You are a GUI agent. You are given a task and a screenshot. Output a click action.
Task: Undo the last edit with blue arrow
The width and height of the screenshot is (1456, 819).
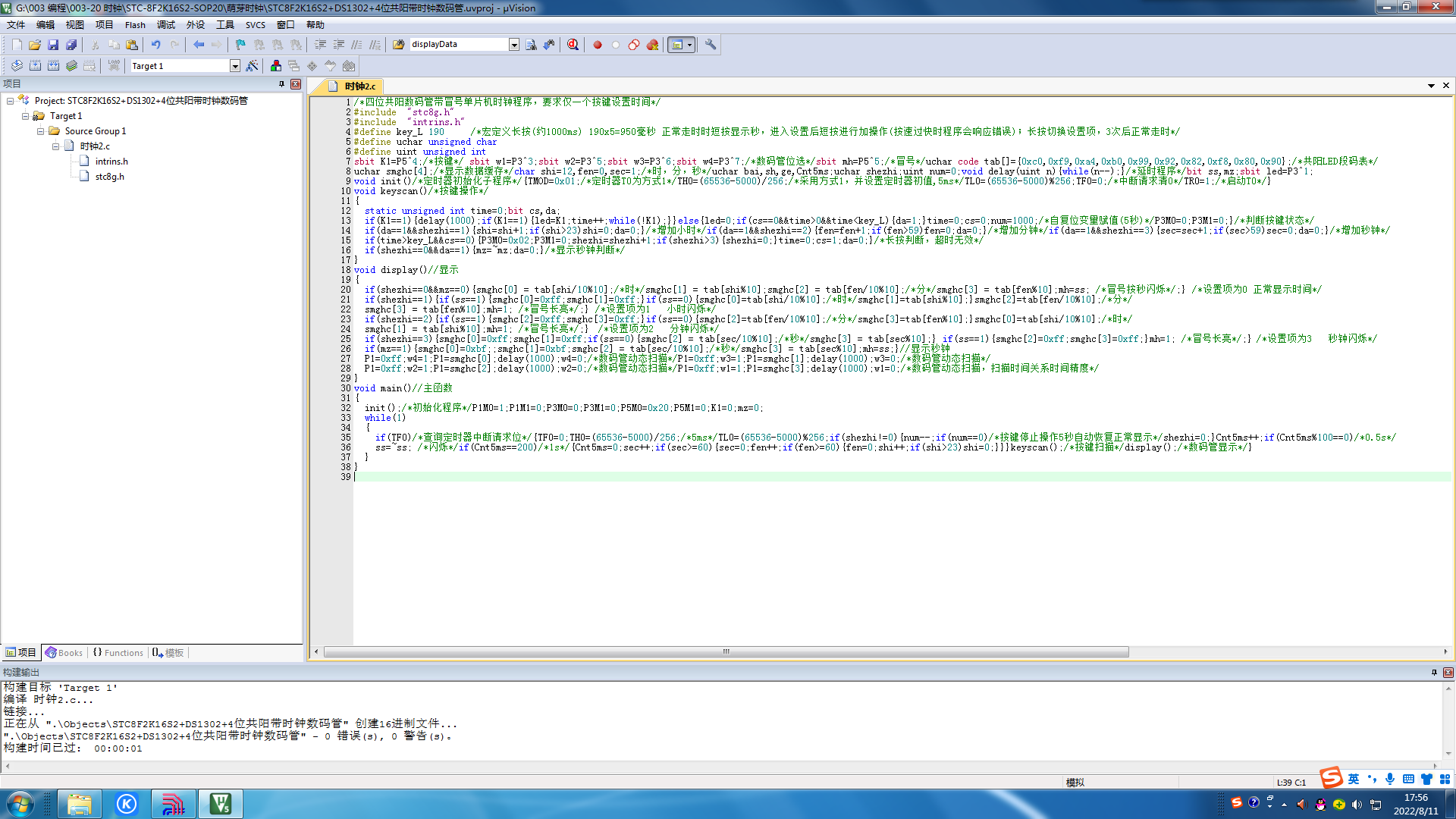[155, 45]
